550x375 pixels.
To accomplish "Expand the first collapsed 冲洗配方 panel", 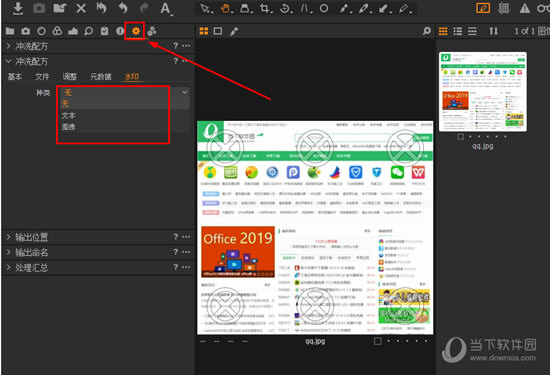I will [8, 46].
